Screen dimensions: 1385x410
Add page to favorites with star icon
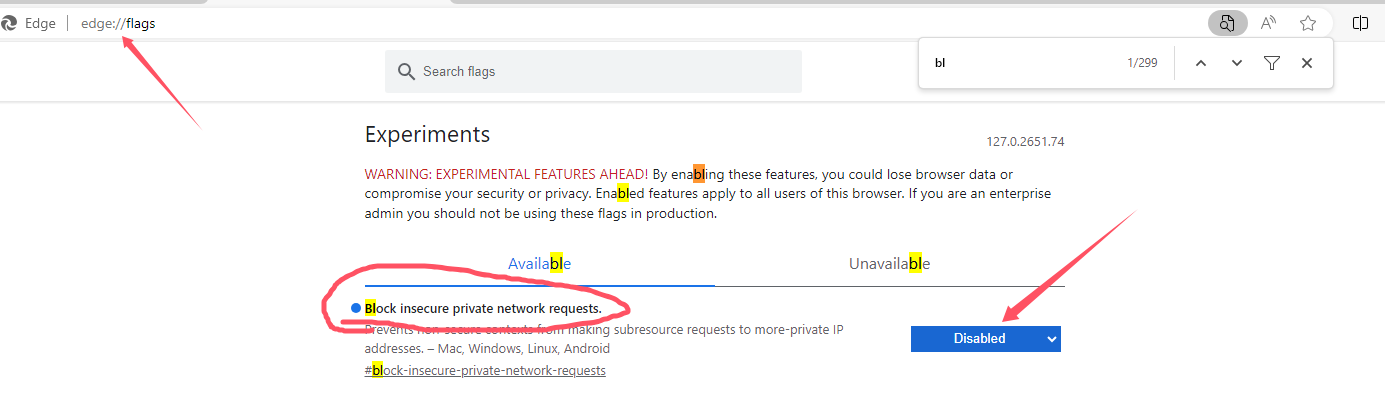pos(1308,23)
